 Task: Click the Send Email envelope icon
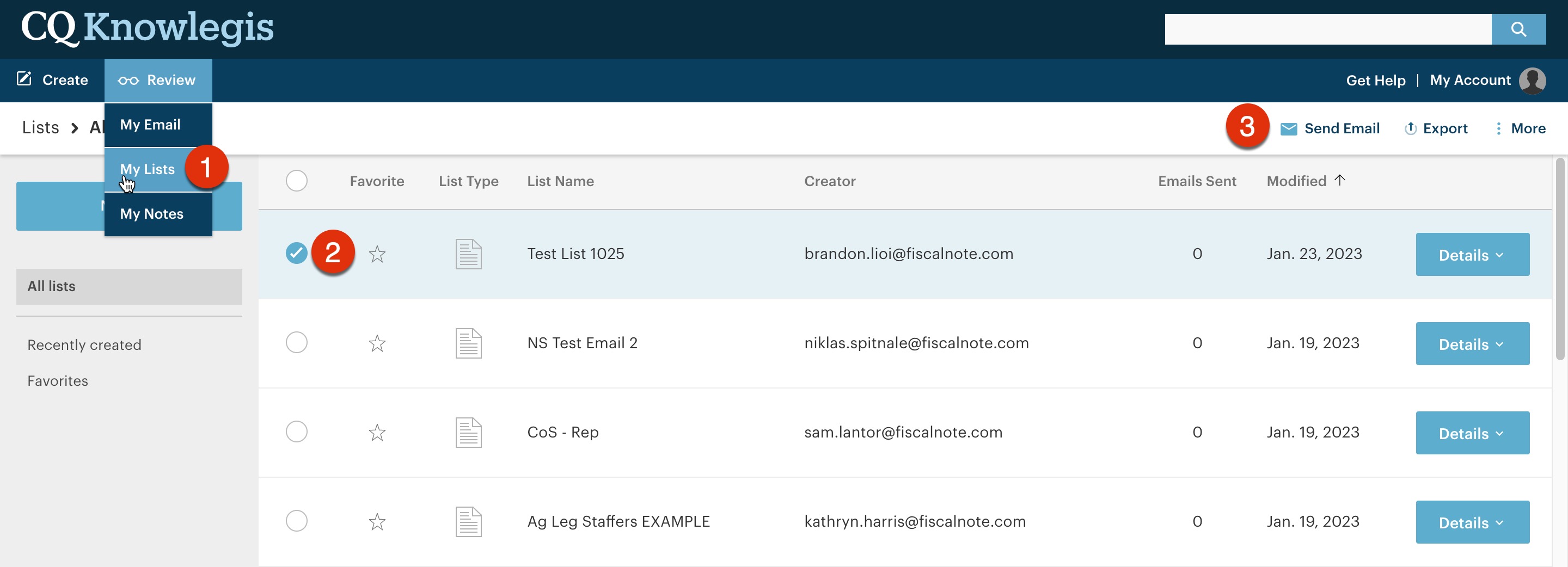click(x=1288, y=129)
